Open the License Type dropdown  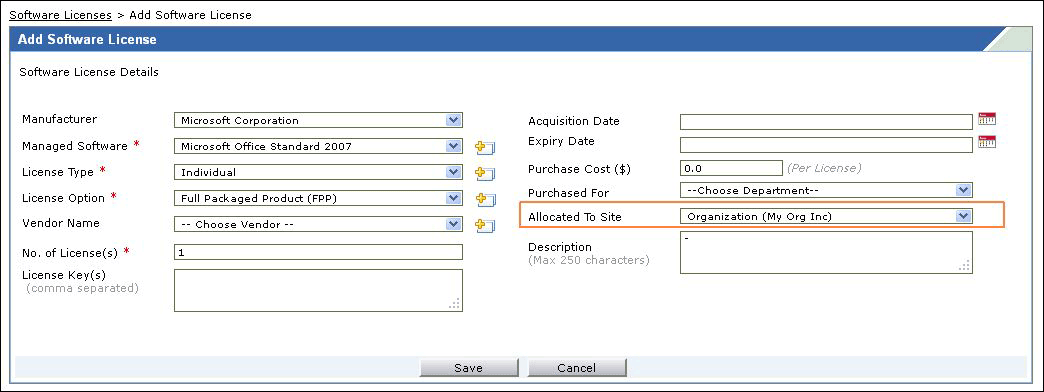pos(318,172)
